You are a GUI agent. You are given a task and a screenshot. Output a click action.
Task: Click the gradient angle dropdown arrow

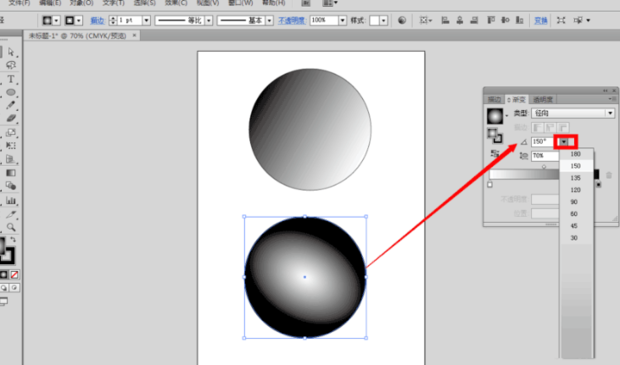[x=564, y=142]
